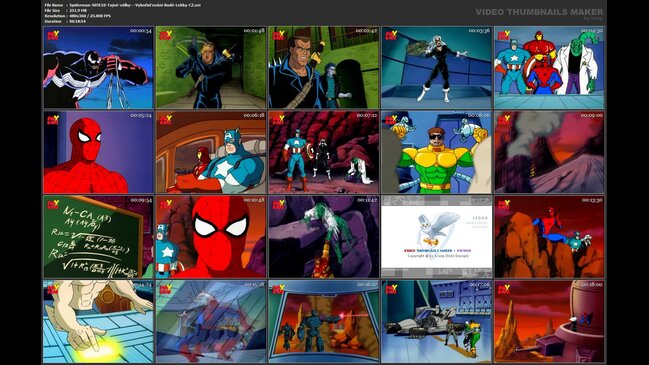
Task: Open Captain America driving thumbnail at 00:06:18
Action: (211, 152)
